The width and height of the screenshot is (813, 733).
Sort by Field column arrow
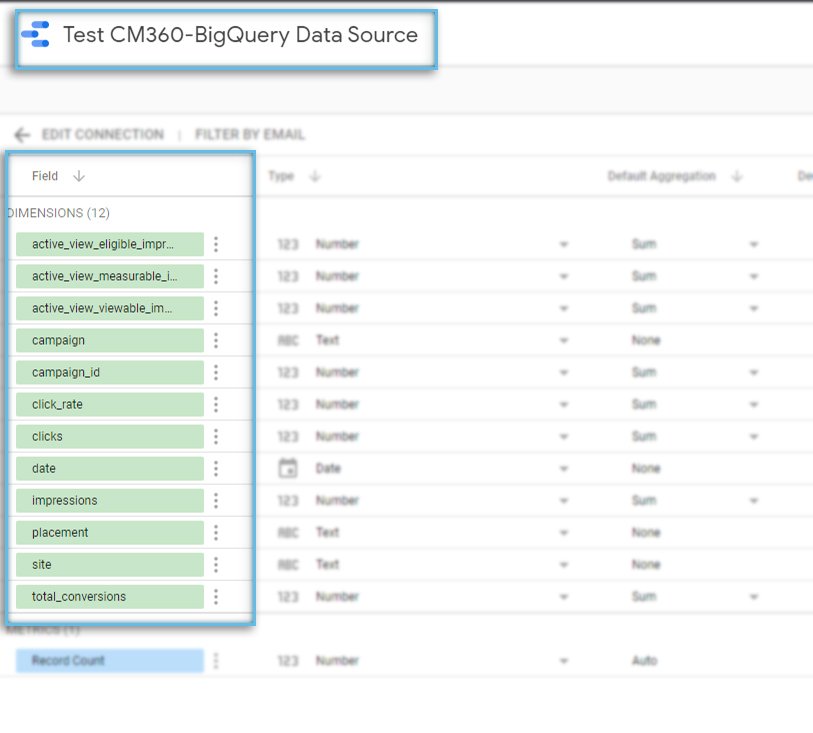(79, 176)
